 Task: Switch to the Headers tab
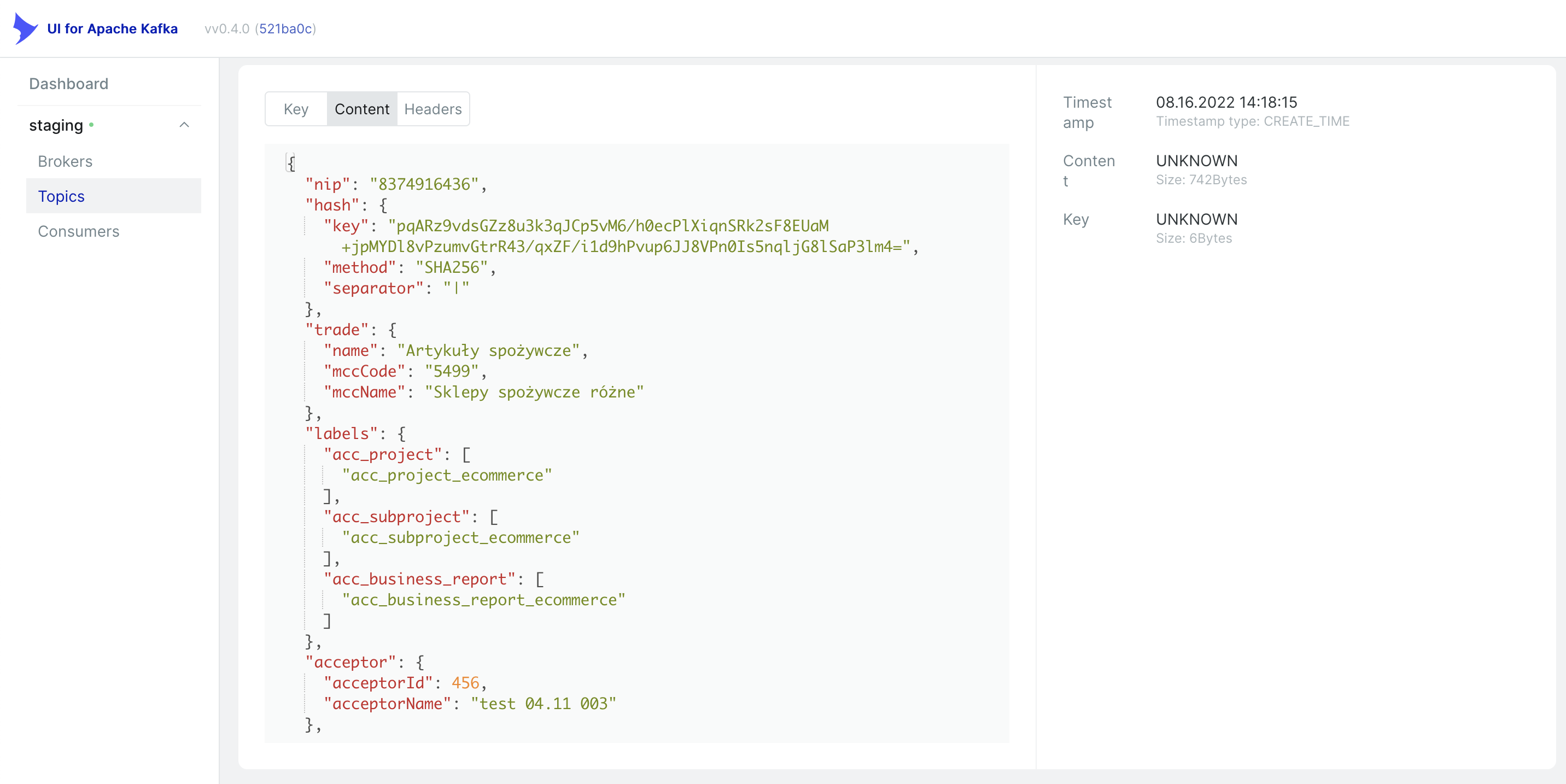click(x=433, y=109)
